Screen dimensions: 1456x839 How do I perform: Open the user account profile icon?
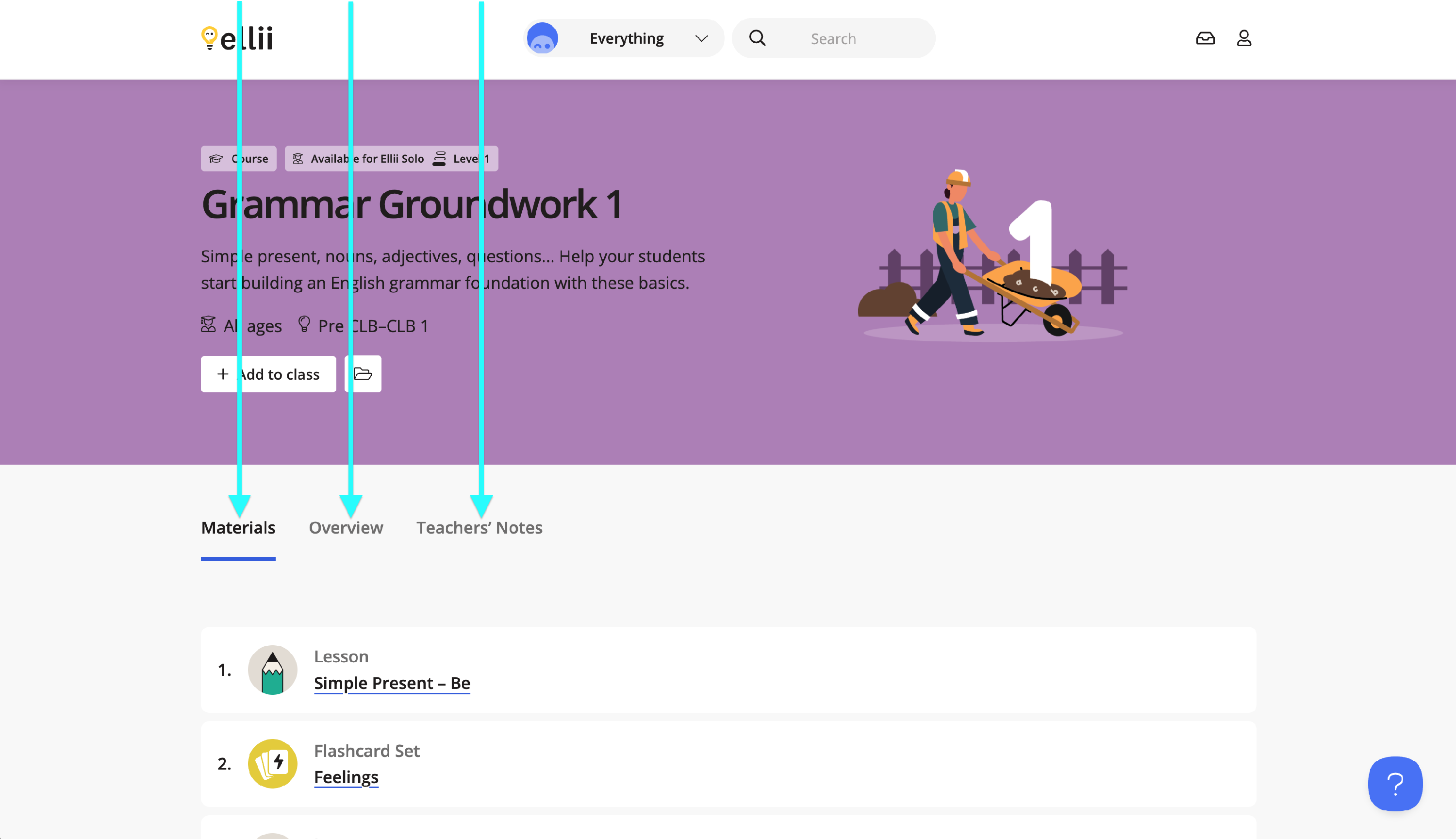click(1243, 39)
